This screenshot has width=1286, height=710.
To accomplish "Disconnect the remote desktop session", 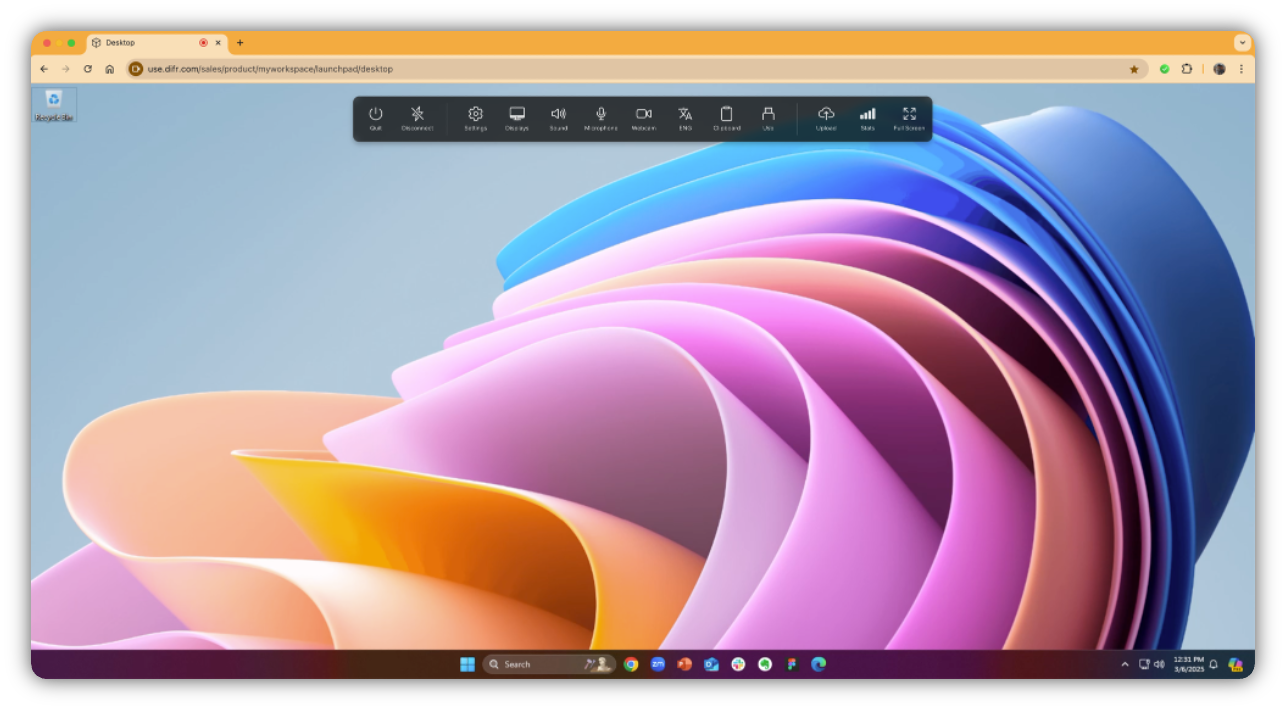I will click(x=417, y=118).
